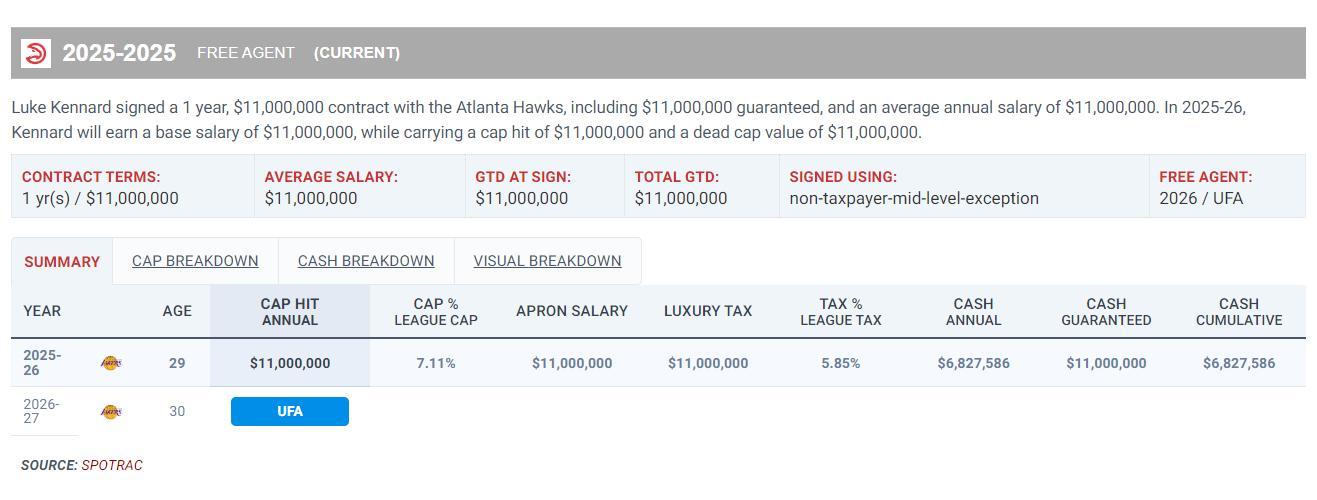This screenshot has width=1317, height=500.
Task: Click the Luxury Tax column header
Action: tap(708, 311)
